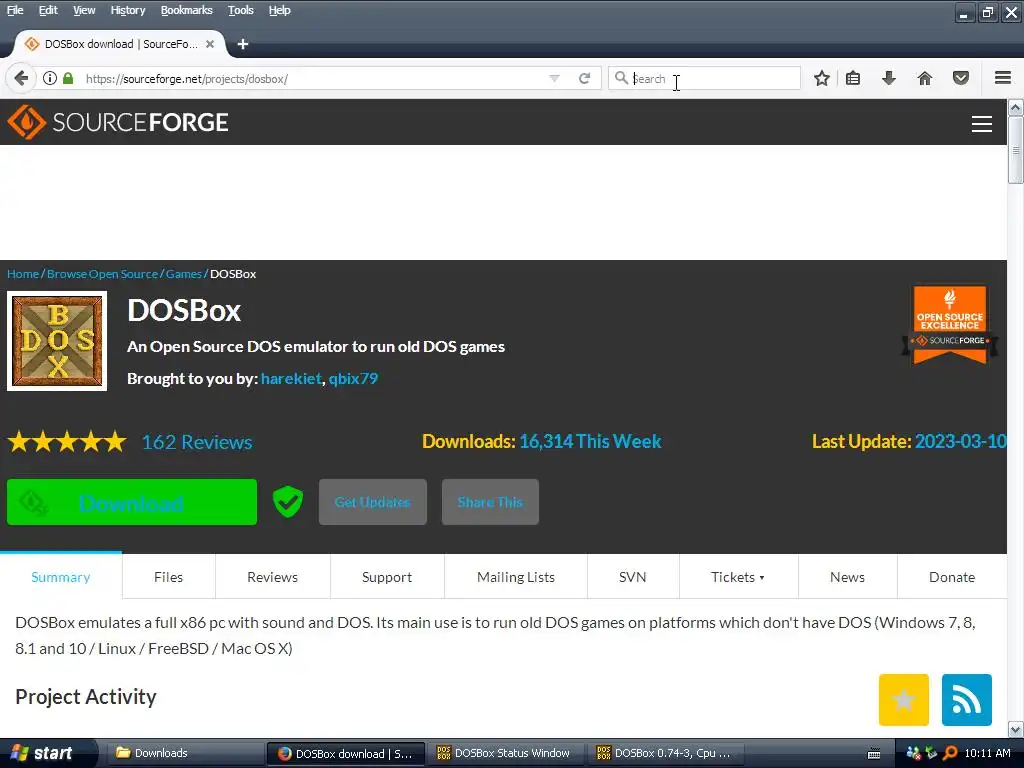Open the 162 Reviews link
This screenshot has width=1024, height=768.
point(197,442)
